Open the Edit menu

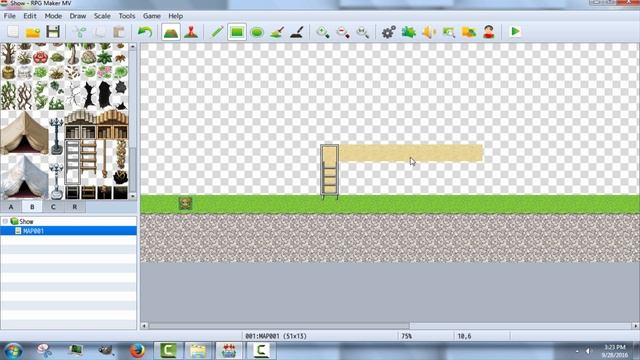[x=30, y=16]
